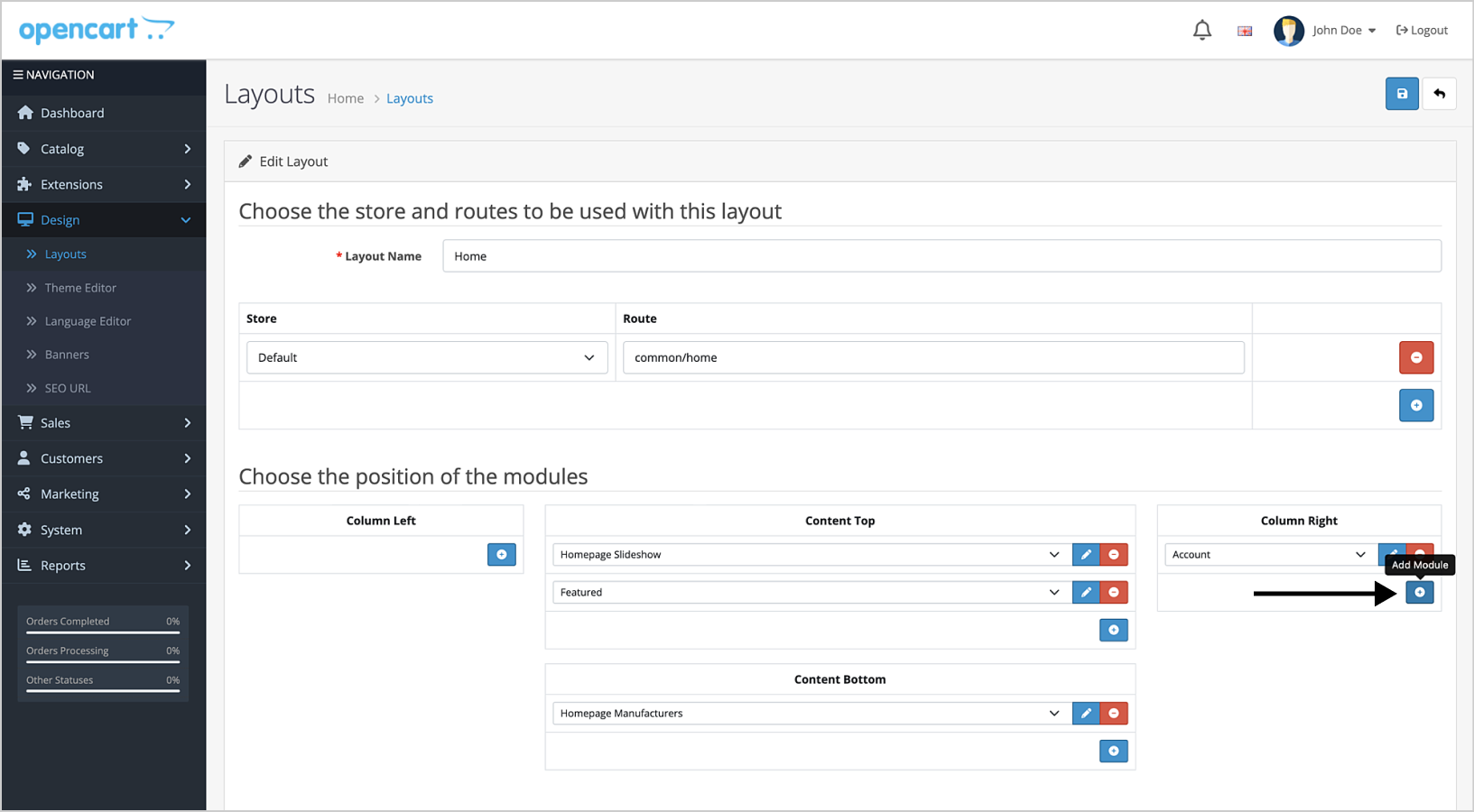This screenshot has width=1474, height=812.
Task: Add Module button in Column Right
Action: point(1419,593)
